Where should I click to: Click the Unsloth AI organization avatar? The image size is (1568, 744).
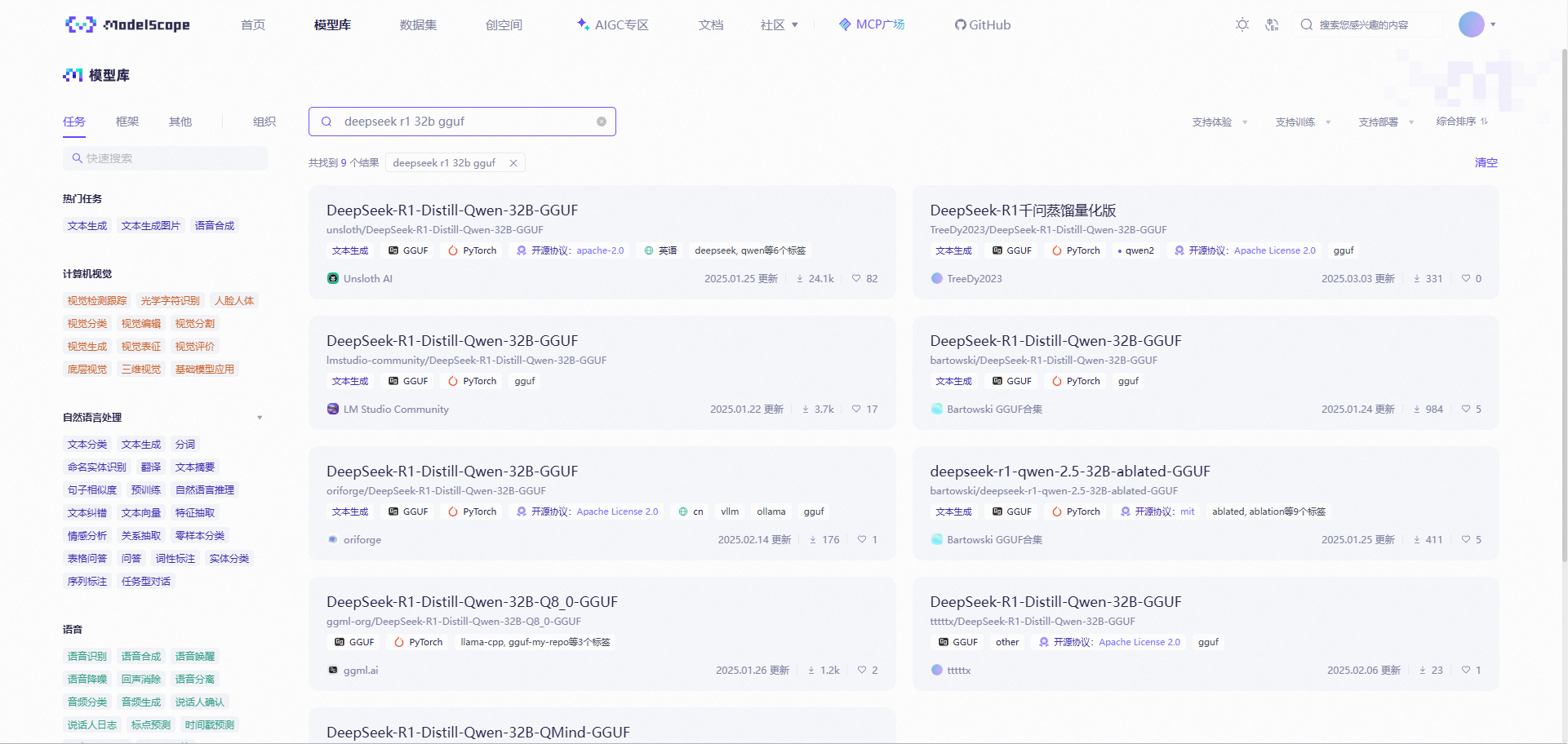click(x=333, y=278)
